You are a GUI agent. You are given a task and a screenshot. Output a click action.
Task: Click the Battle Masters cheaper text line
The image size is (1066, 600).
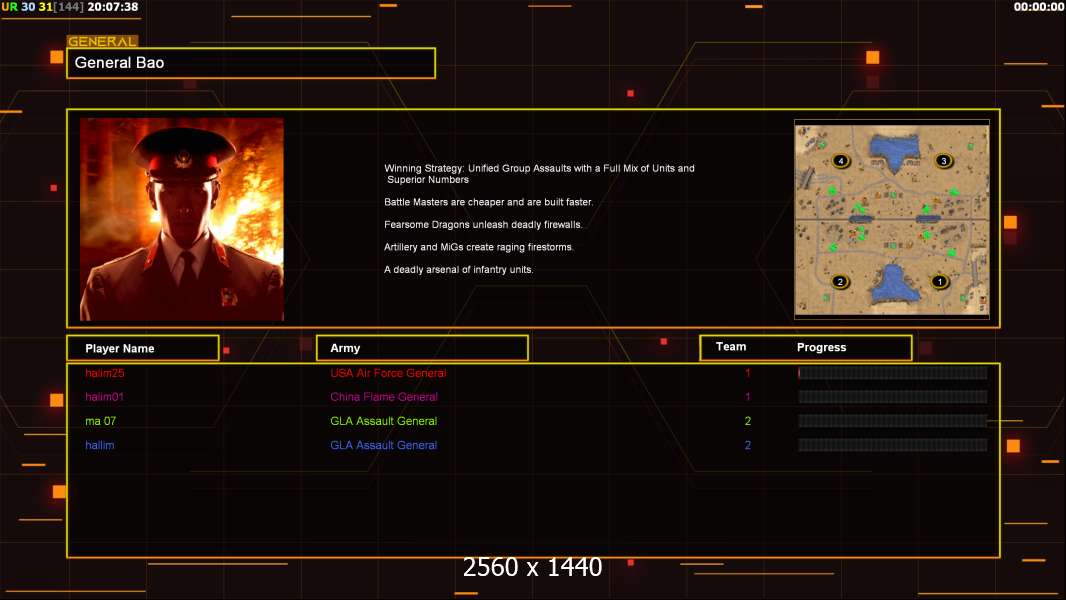tap(488, 202)
